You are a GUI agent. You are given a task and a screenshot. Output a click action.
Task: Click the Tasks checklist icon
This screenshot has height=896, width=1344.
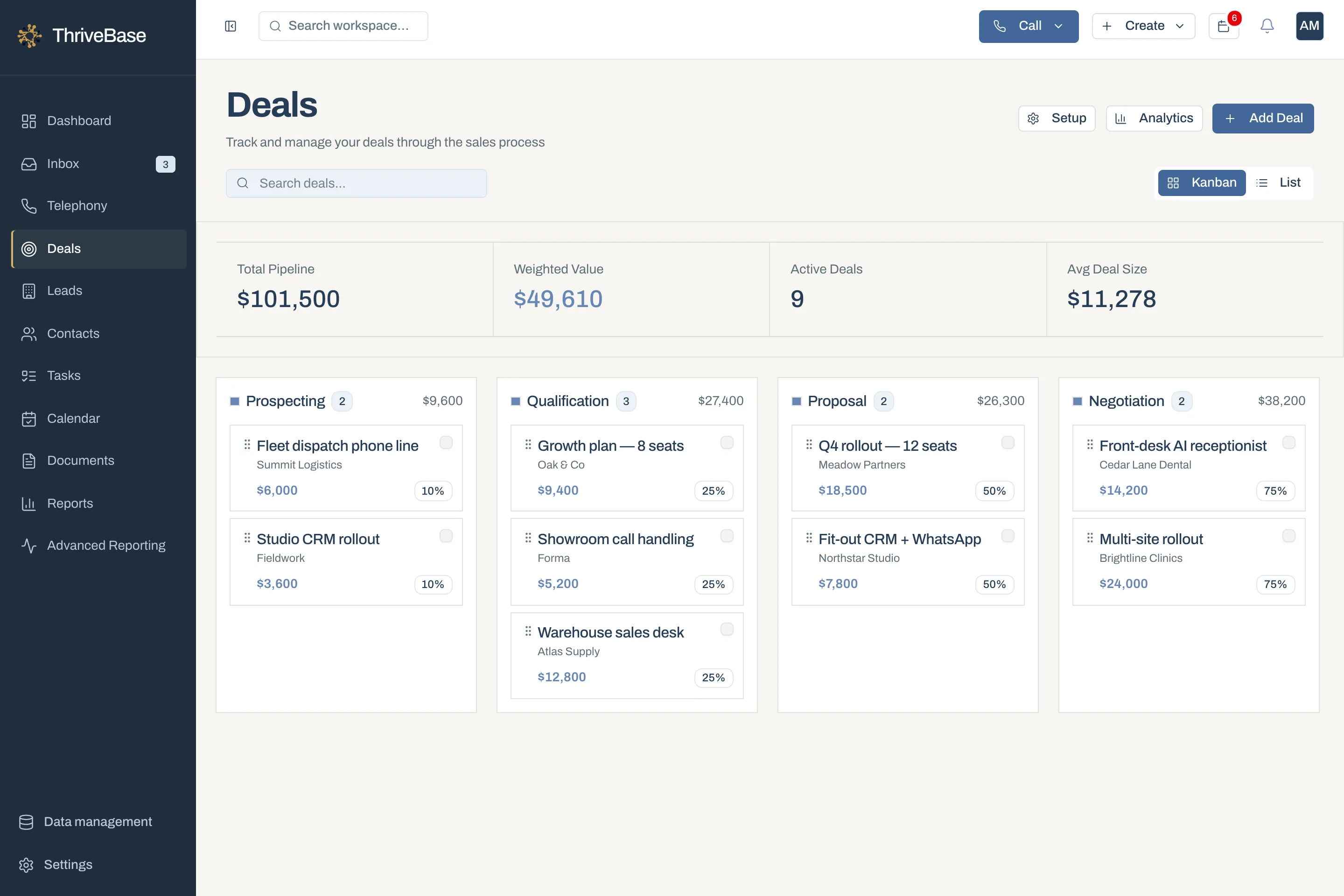coord(28,376)
